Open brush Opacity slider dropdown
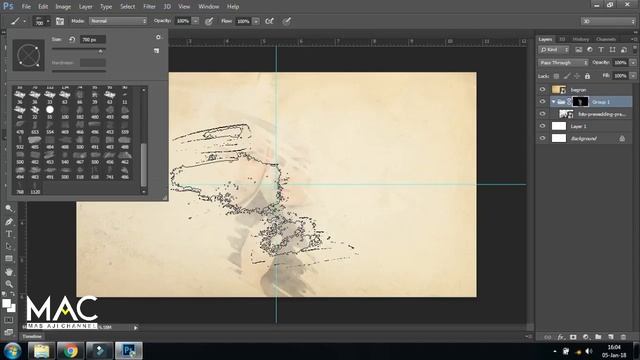The image size is (640, 360). (x=196, y=21)
